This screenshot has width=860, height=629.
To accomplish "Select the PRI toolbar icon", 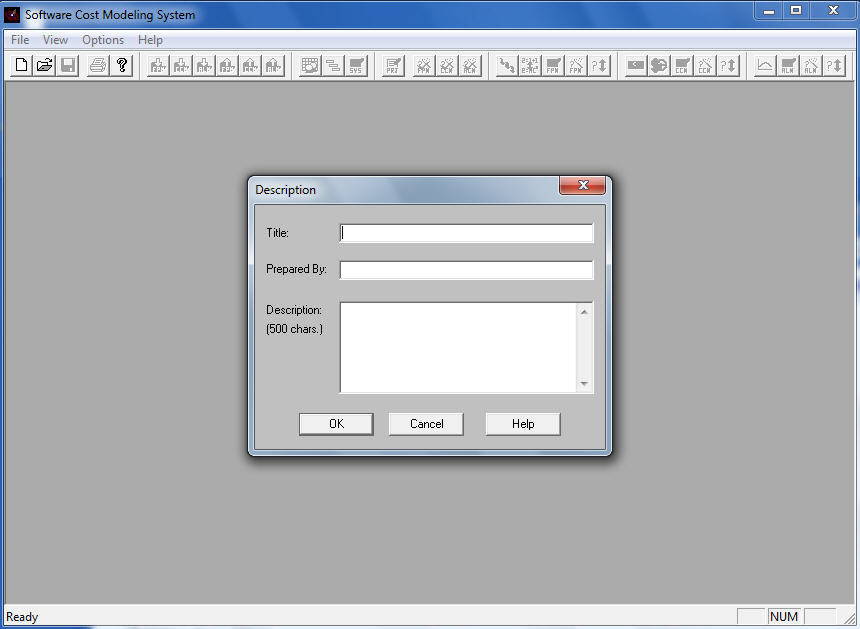I will coord(392,65).
